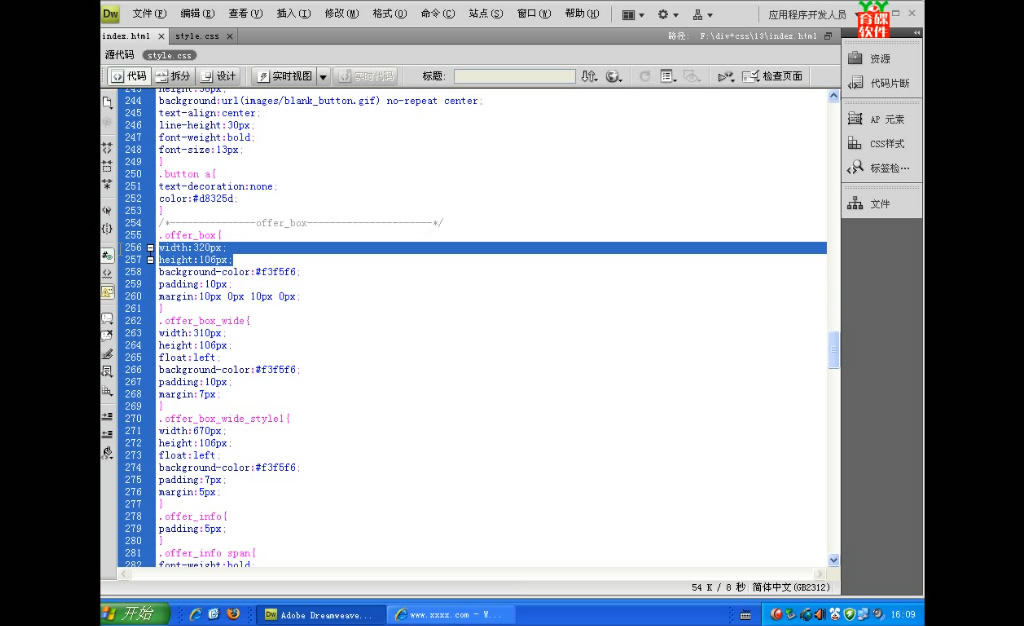Click Adobe Dreamweaver taskbar button

[320, 614]
